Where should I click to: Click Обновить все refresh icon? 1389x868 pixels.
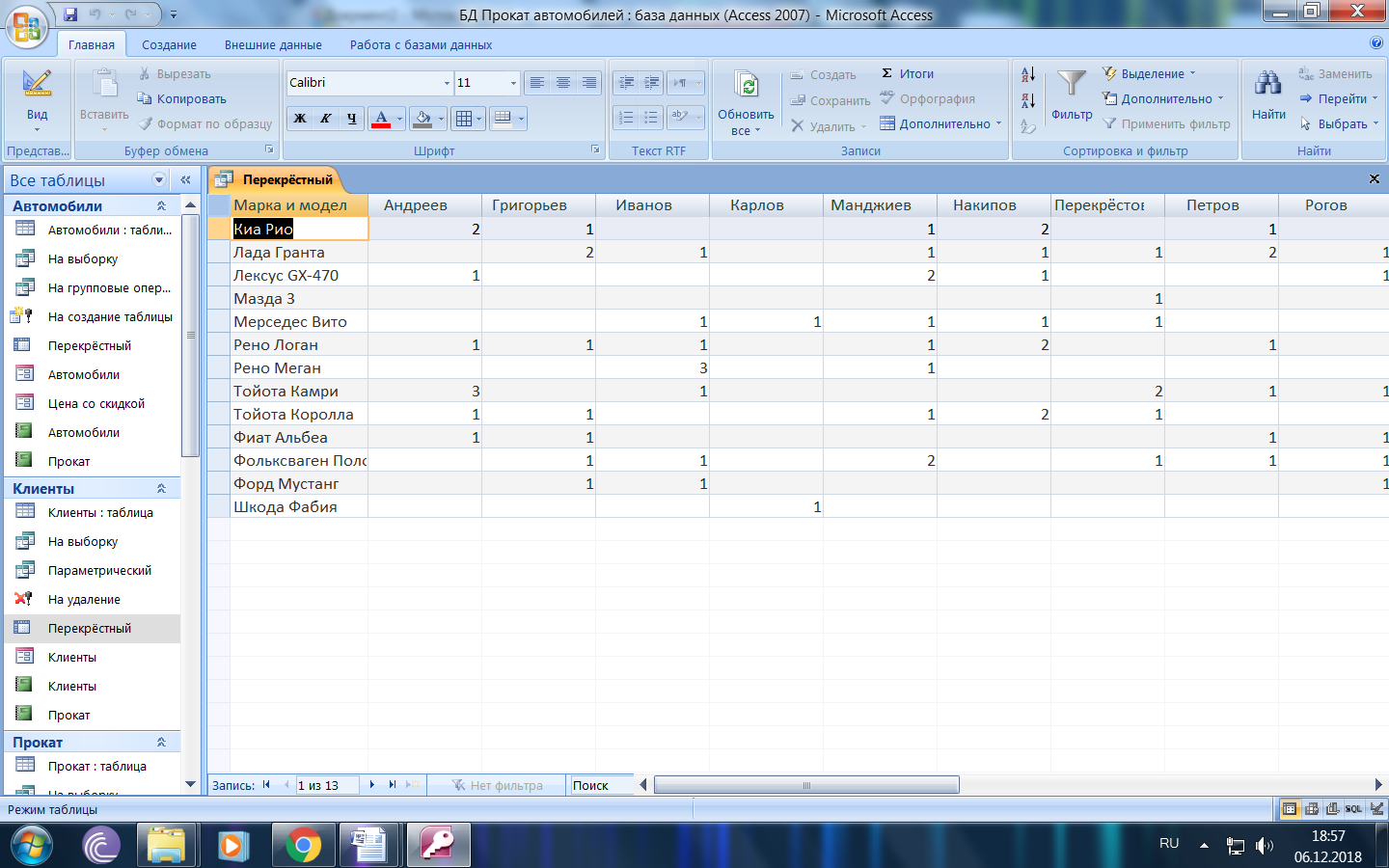[x=746, y=86]
